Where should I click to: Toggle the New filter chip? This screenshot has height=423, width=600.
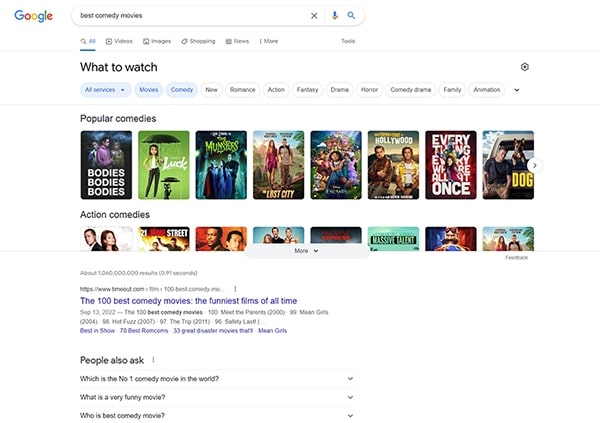(x=211, y=90)
